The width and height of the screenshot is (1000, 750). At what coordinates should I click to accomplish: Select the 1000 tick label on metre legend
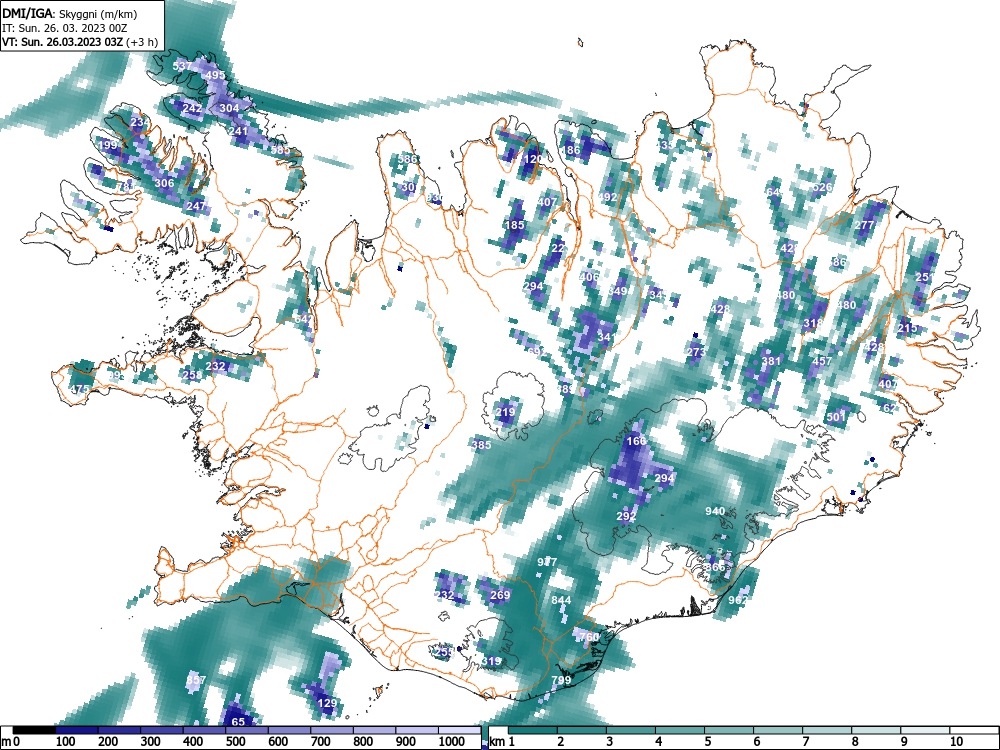pyautogui.click(x=452, y=742)
